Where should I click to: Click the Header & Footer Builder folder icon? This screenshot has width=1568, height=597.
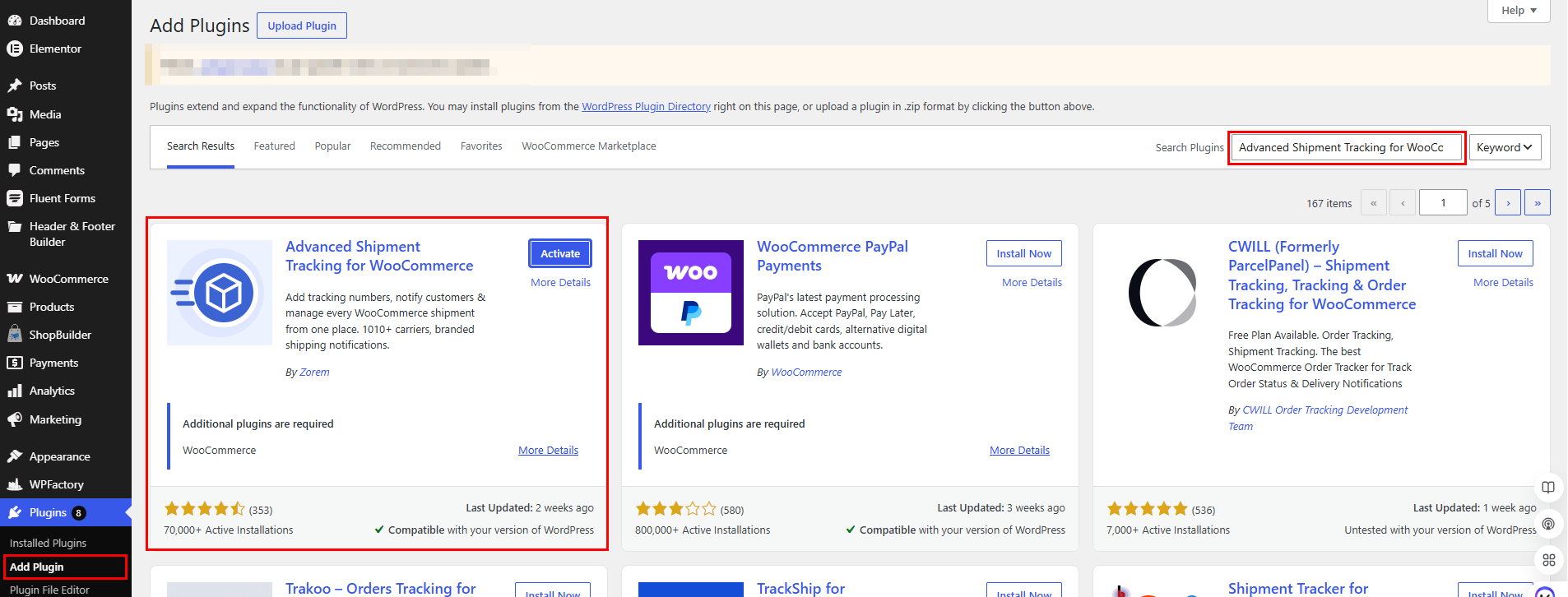pyautogui.click(x=15, y=226)
